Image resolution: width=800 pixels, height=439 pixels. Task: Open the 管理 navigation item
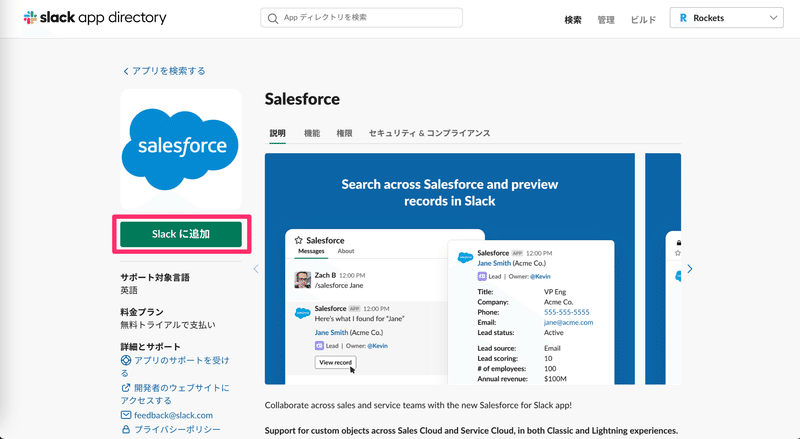606,20
